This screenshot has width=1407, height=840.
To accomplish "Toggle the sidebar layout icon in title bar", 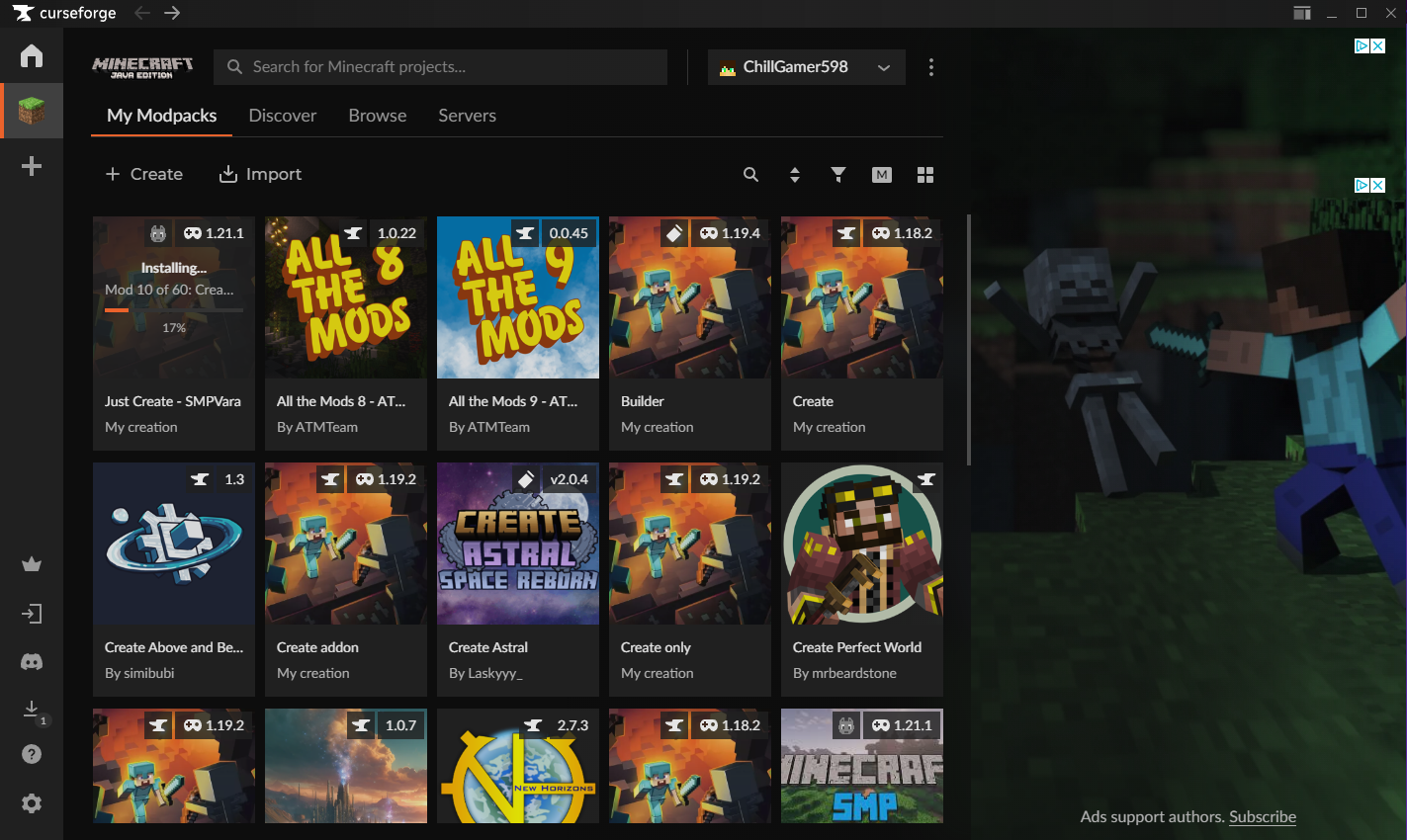I will pos(1302,13).
